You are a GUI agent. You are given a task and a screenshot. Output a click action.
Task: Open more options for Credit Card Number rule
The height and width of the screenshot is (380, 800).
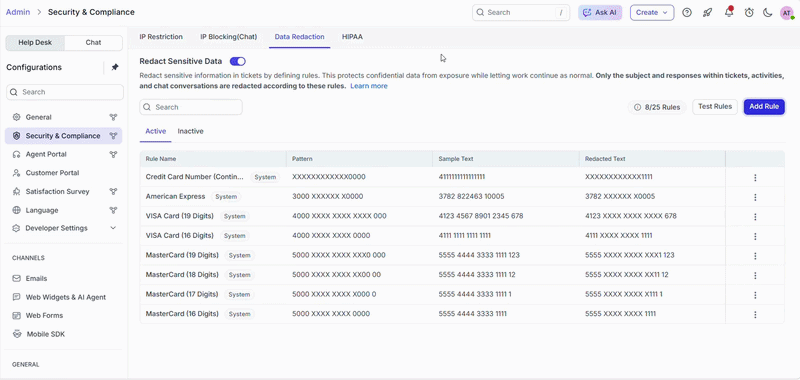tap(755, 178)
